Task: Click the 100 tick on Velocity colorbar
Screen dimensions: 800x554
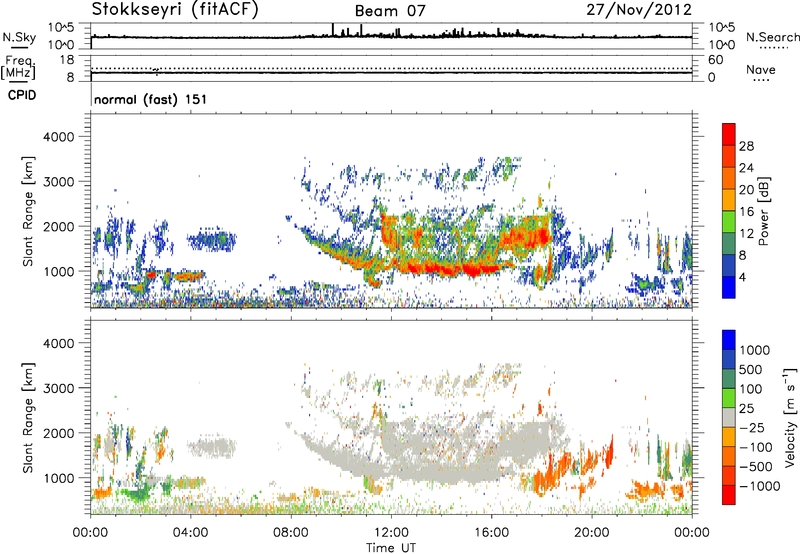Action: tap(751, 389)
